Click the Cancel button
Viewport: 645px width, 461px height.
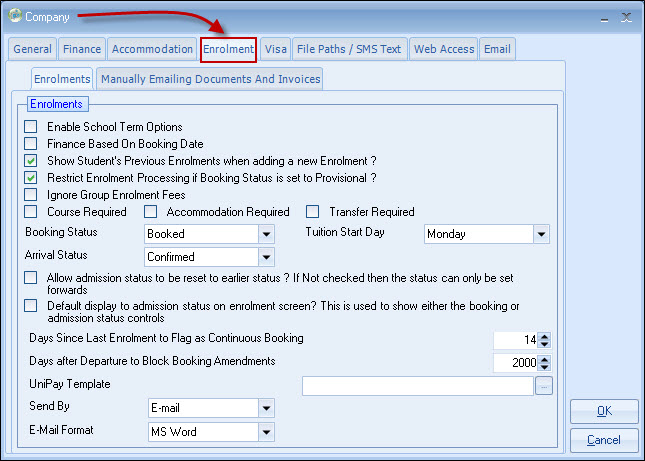point(603,440)
